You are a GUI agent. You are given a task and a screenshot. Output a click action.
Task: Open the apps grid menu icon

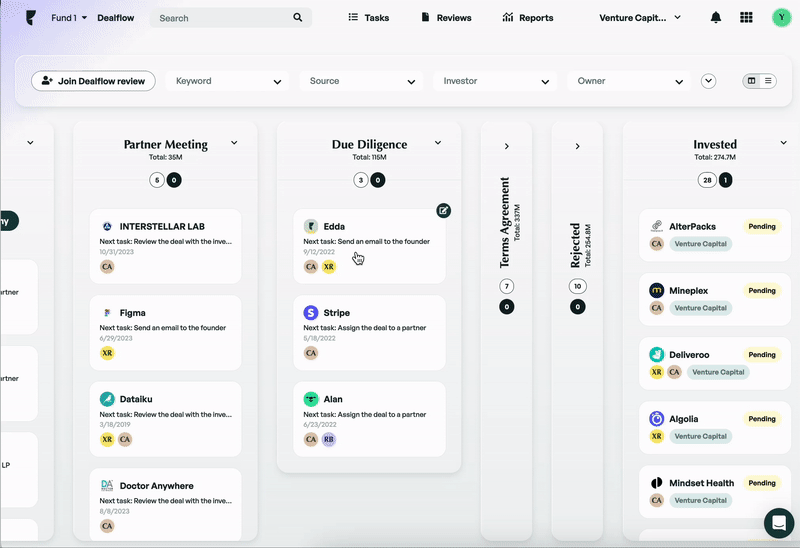point(746,18)
